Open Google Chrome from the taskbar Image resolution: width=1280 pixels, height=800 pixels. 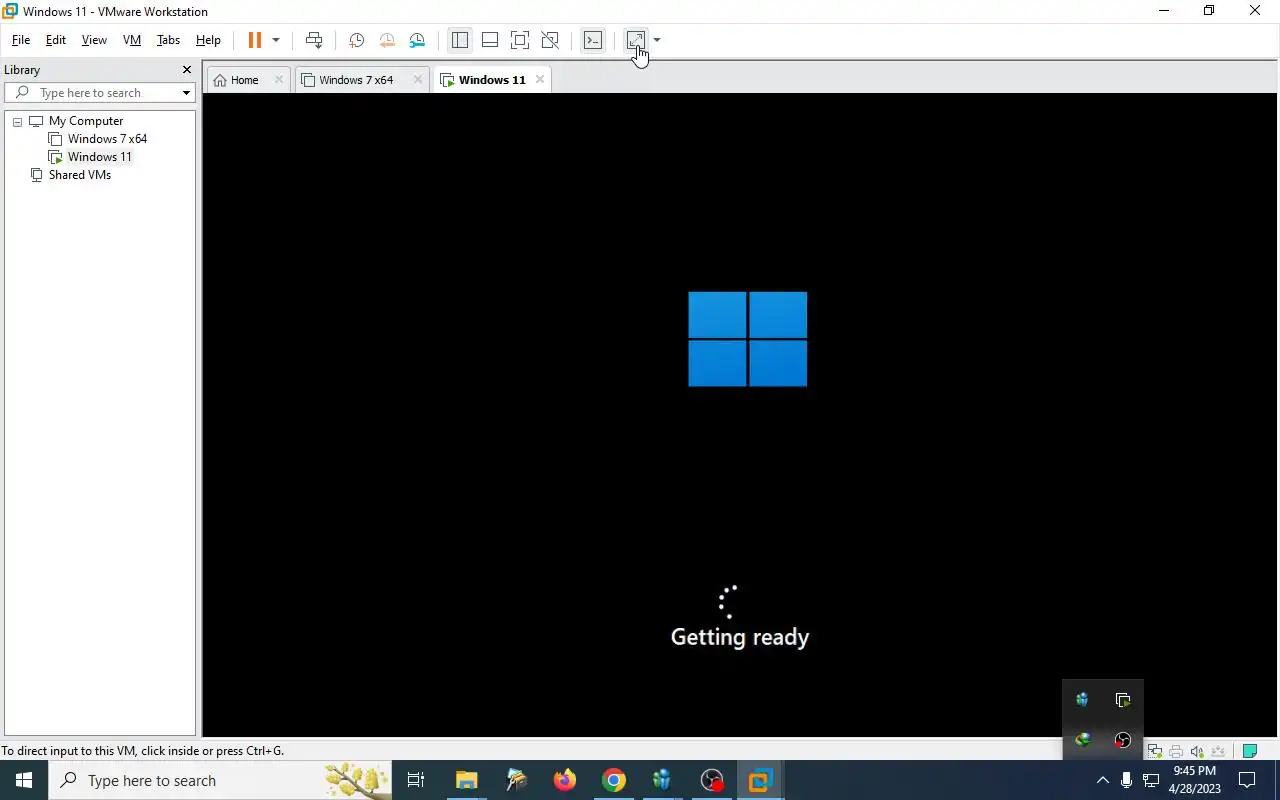614,780
